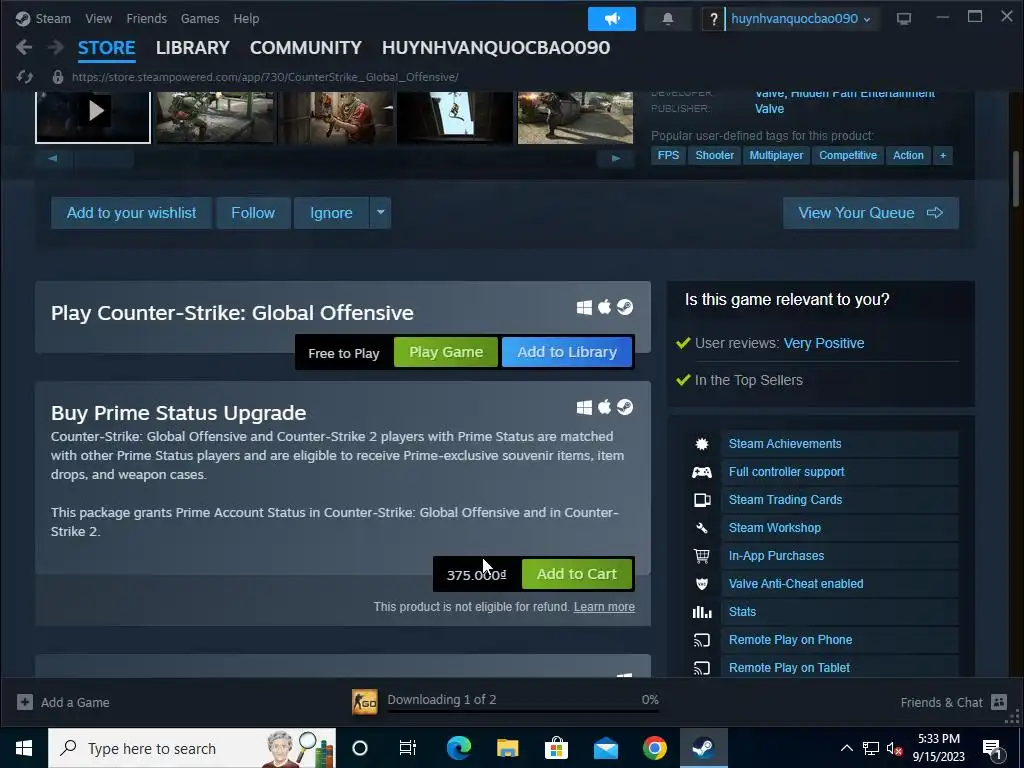
Task: Select the second soldier screenshot thumbnail
Action: [x=336, y=117]
